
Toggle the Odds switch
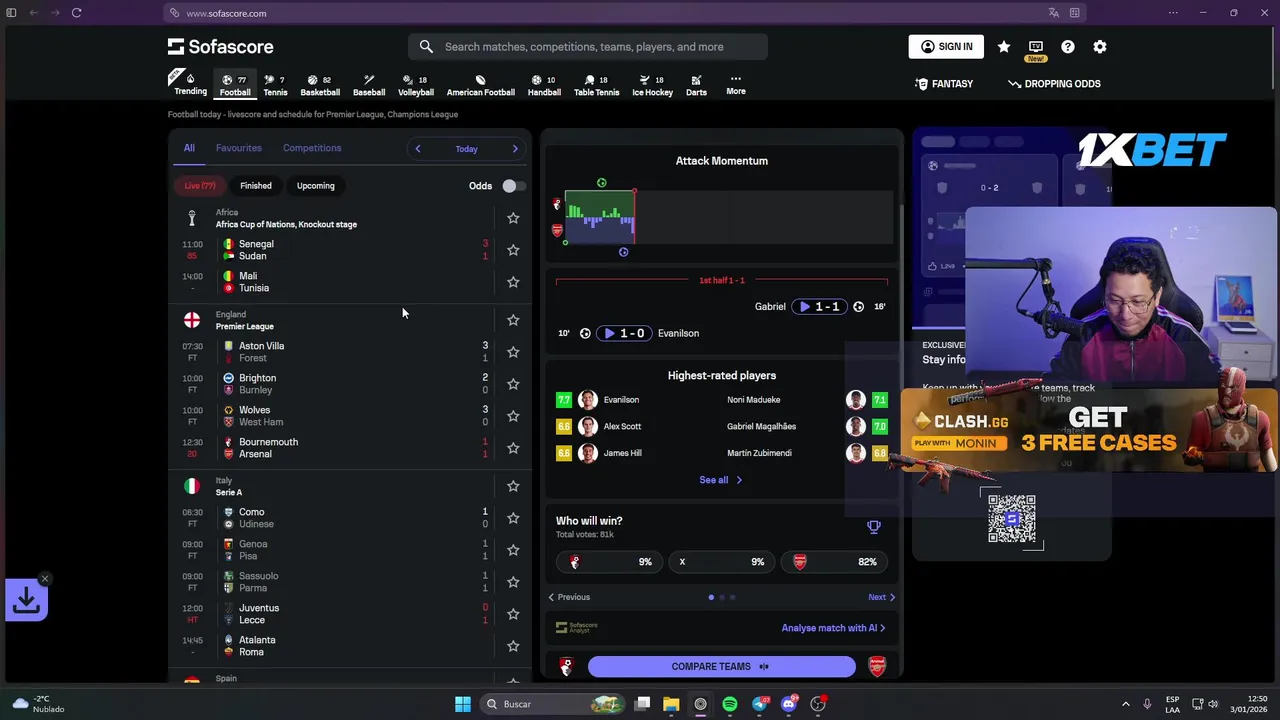513,186
